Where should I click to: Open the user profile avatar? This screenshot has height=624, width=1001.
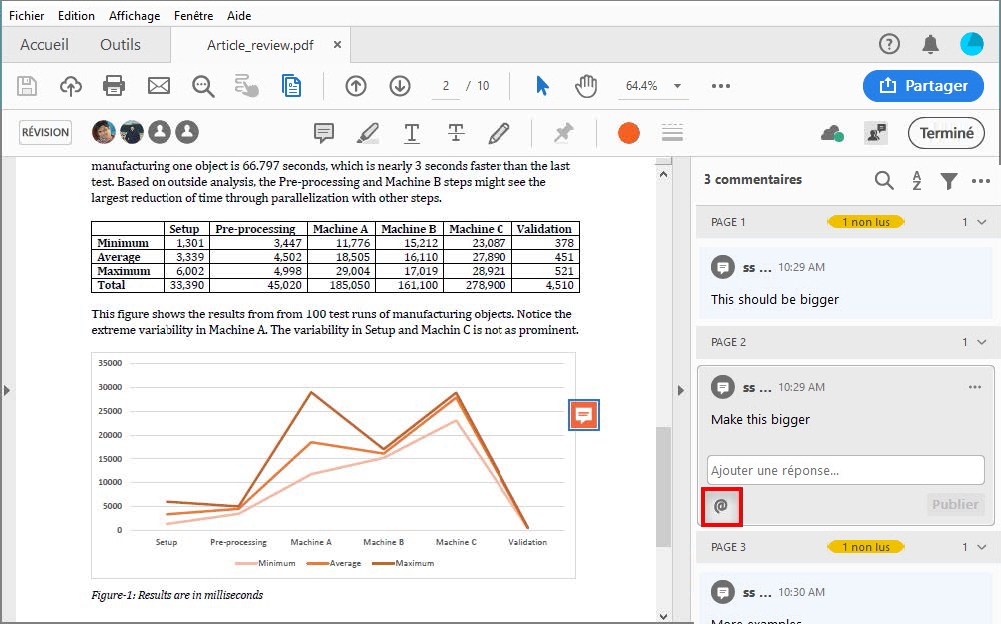click(972, 44)
